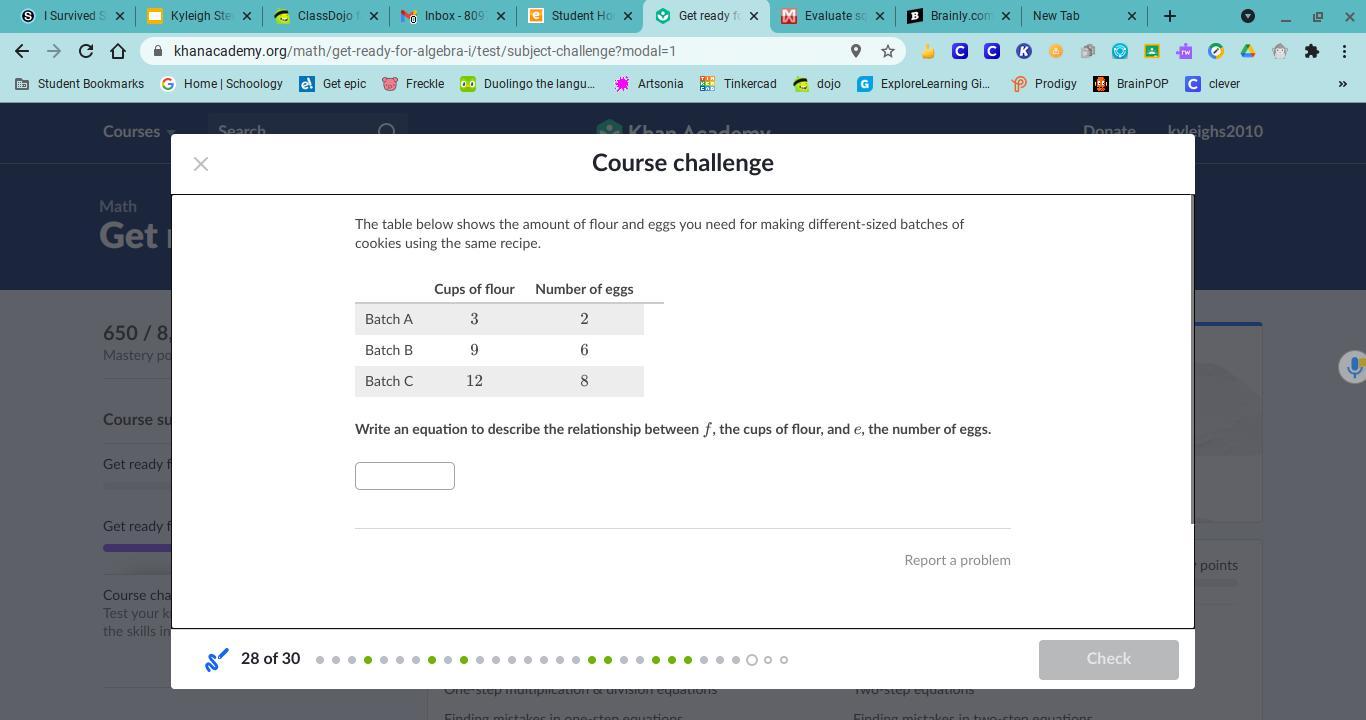Image resolution: width=1366 pixels, height=720 pixels.
Task: View site information via the lock icon
Action: coord(158,51)
